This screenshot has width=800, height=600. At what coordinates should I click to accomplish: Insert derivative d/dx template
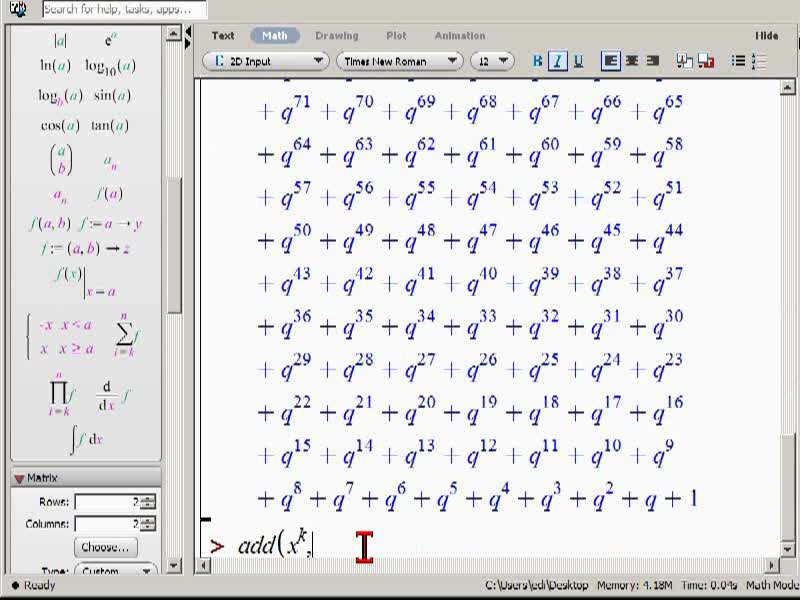click(112, 395)
